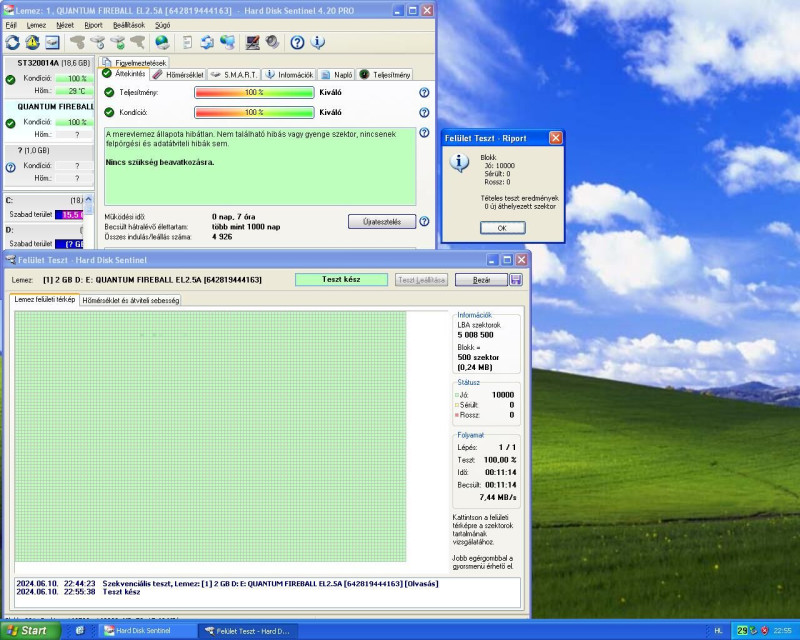The width and height of the screenshot is (800, 640).
Task: Open the Nézet menu
Action: coord(65,25)
